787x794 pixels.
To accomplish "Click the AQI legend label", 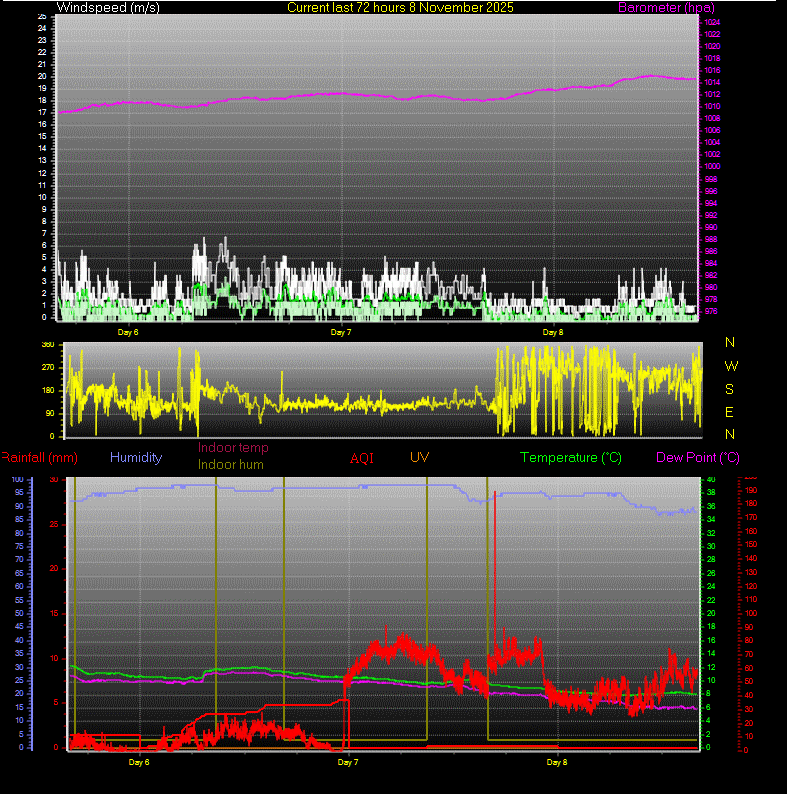I will [362, 458].
